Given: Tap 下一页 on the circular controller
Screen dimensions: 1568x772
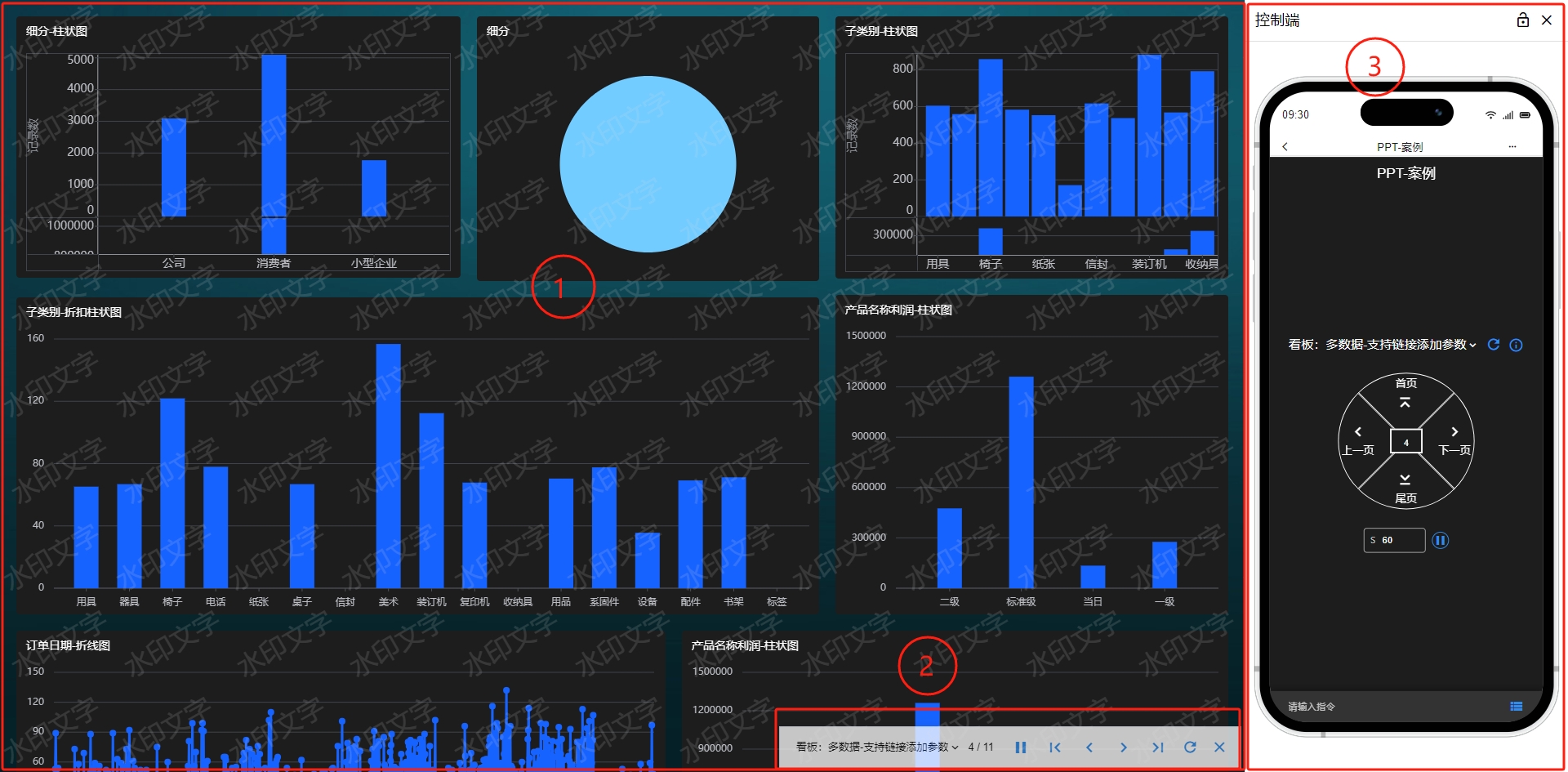Looking at the screenshot, I should coord(1454,442).
